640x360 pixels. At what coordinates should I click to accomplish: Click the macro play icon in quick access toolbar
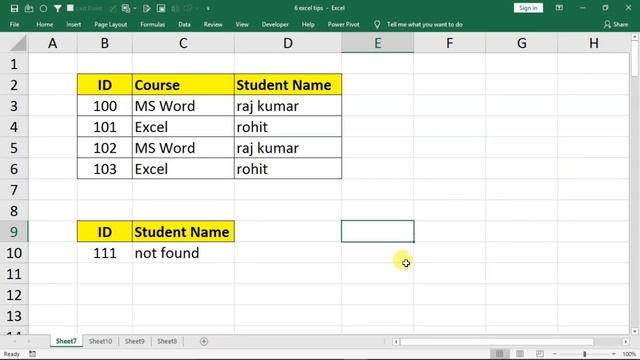pos(147,8)
